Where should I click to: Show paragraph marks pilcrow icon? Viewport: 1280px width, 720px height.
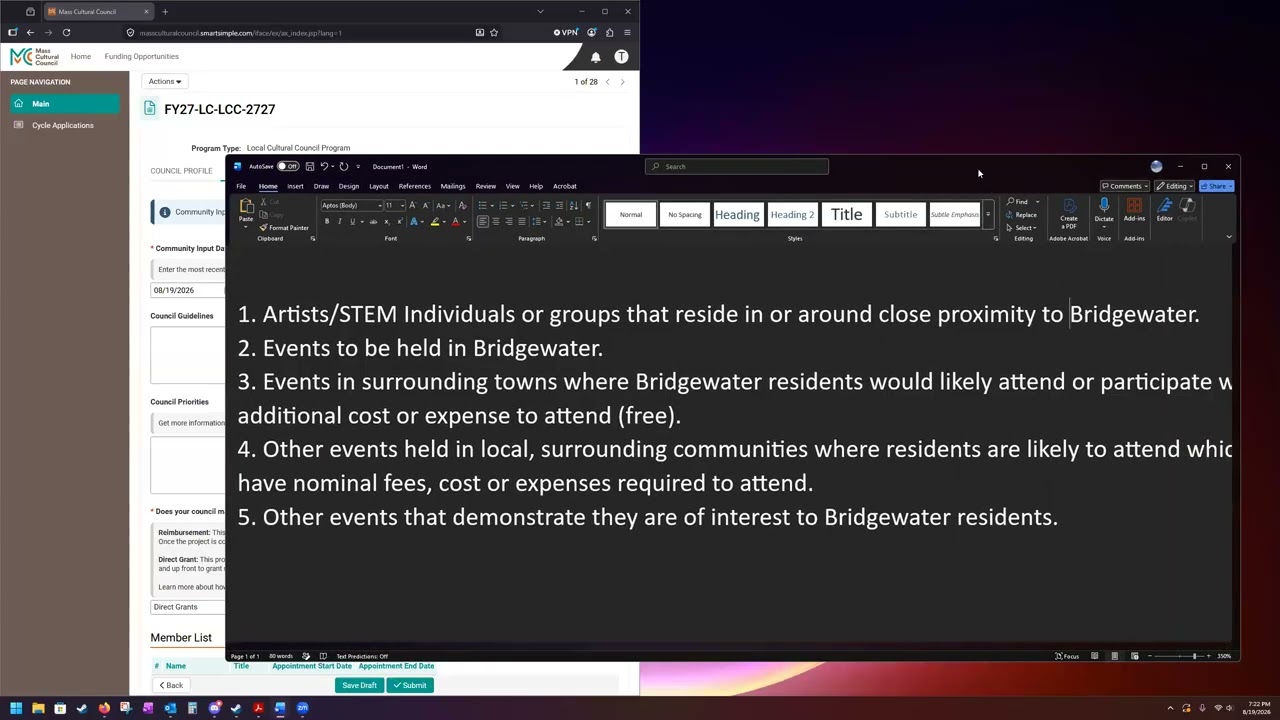pos(588,206)
